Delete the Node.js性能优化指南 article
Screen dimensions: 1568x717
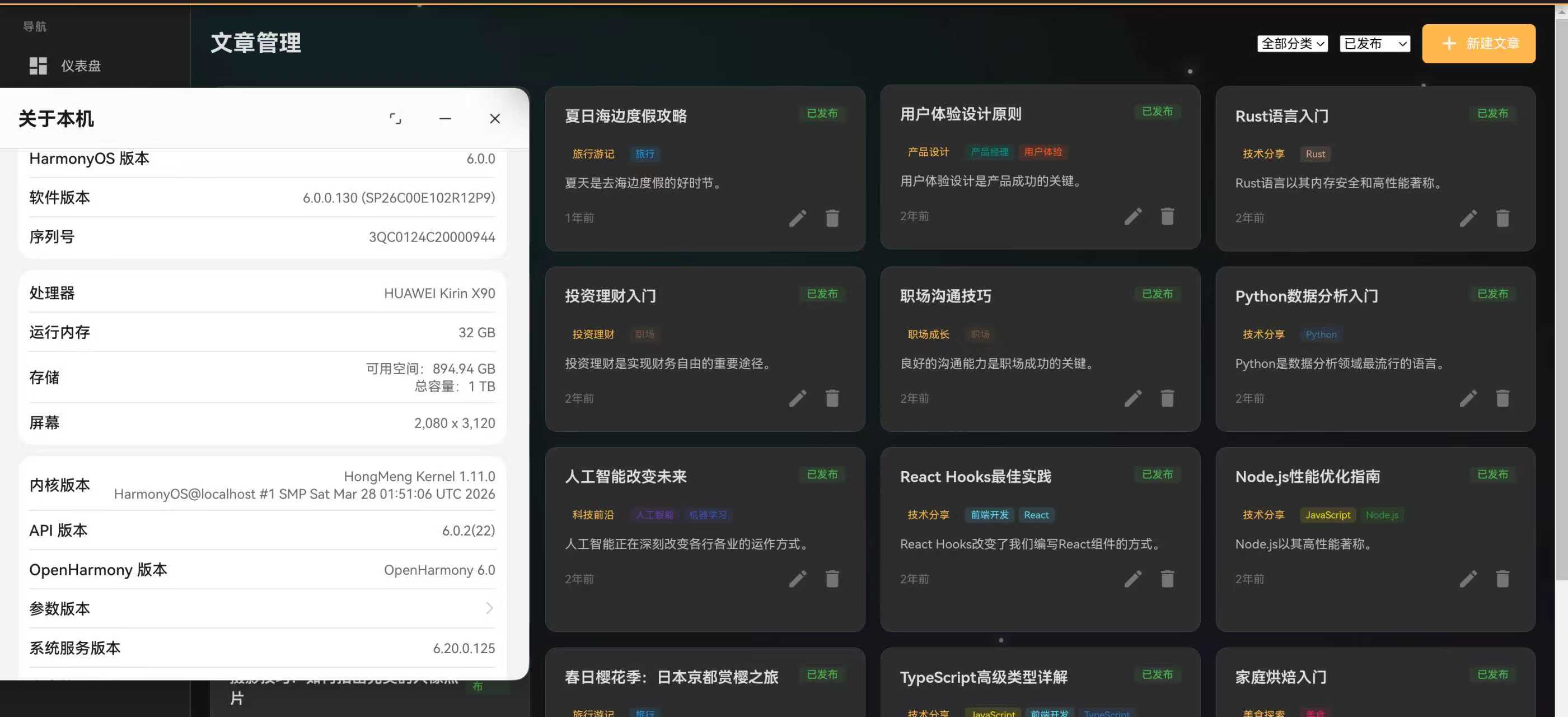pyautogui.click(x=1503, y=579)
